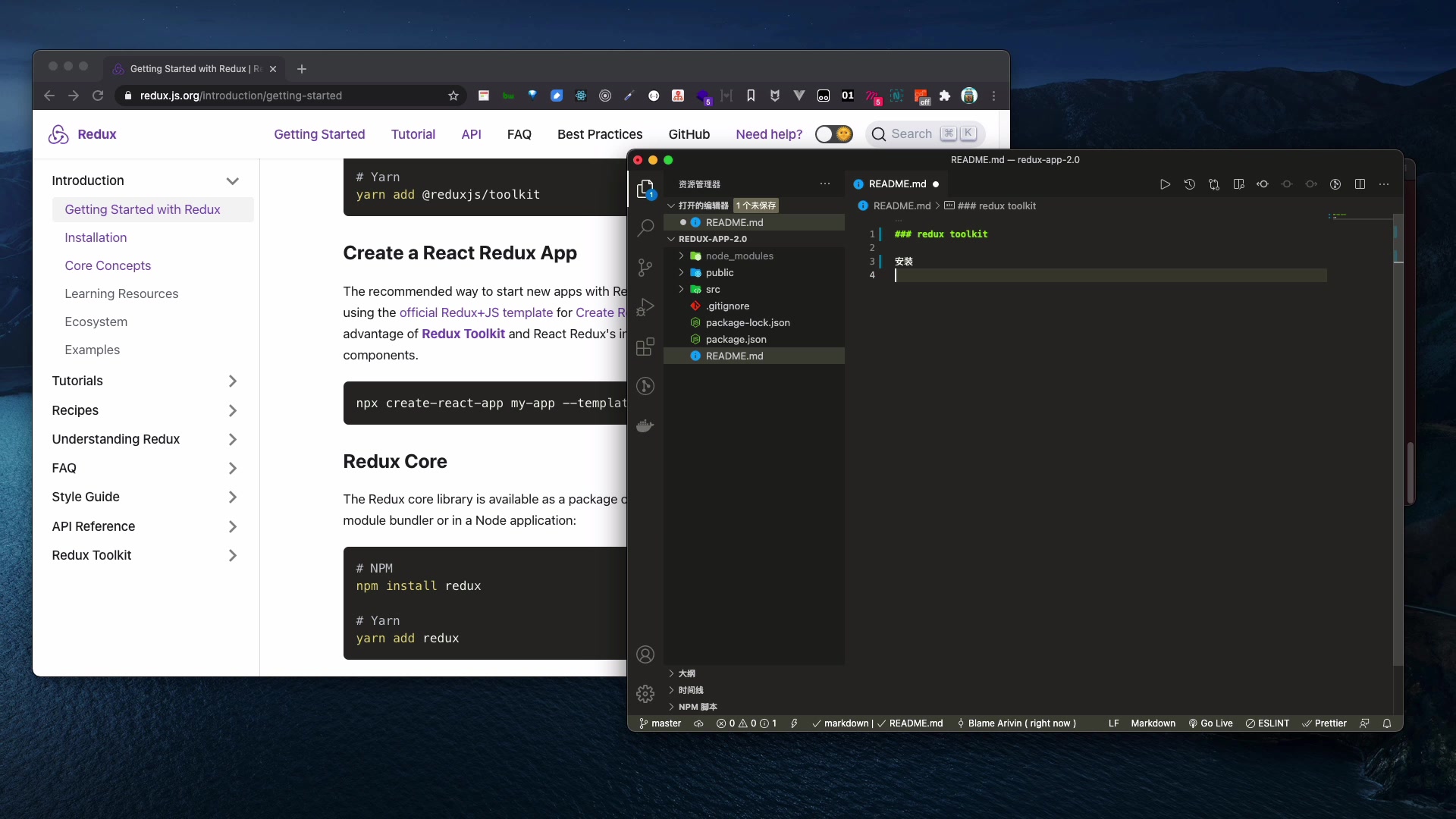Click the Redux logo home link
Viewport: 1456px width, 819px height.
pos(82,134)
